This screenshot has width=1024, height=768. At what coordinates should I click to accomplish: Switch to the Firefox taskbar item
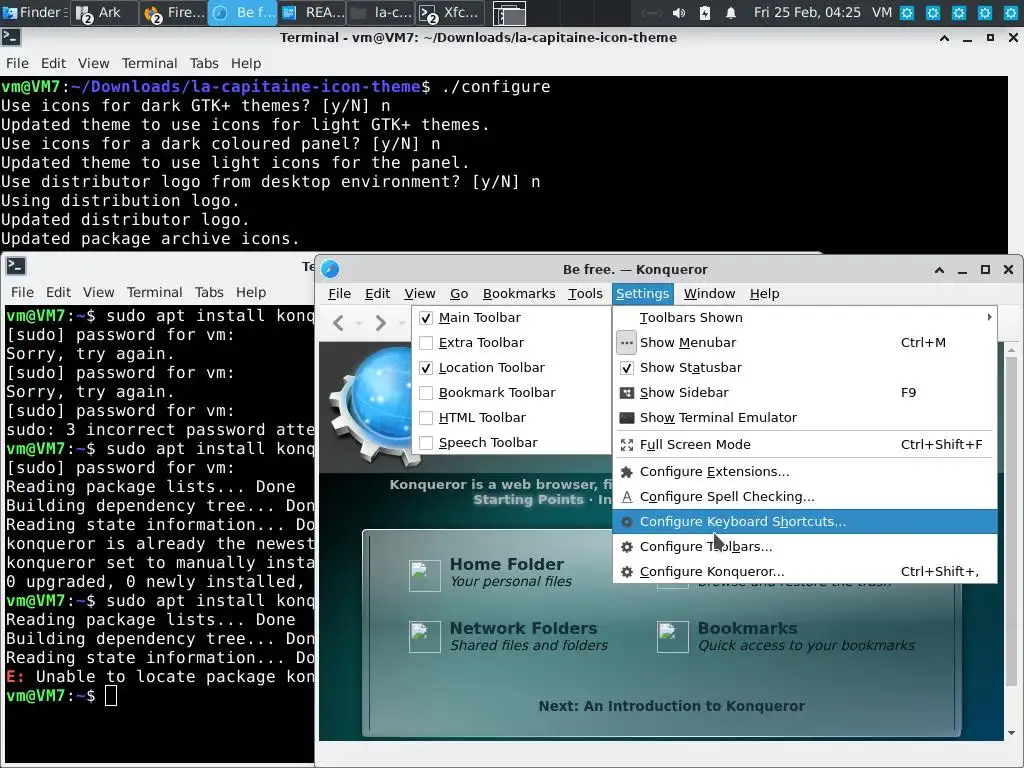(174, 12)
